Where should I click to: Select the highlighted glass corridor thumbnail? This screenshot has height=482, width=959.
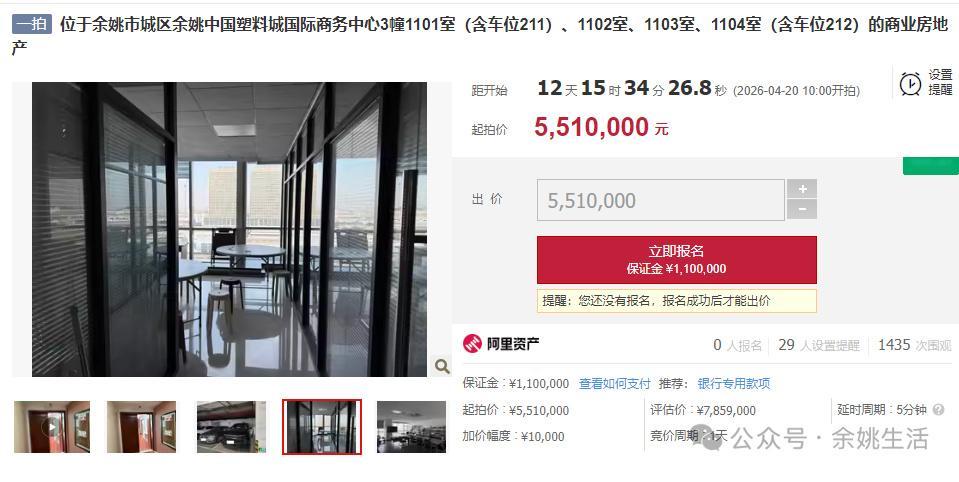coord(322,427)
